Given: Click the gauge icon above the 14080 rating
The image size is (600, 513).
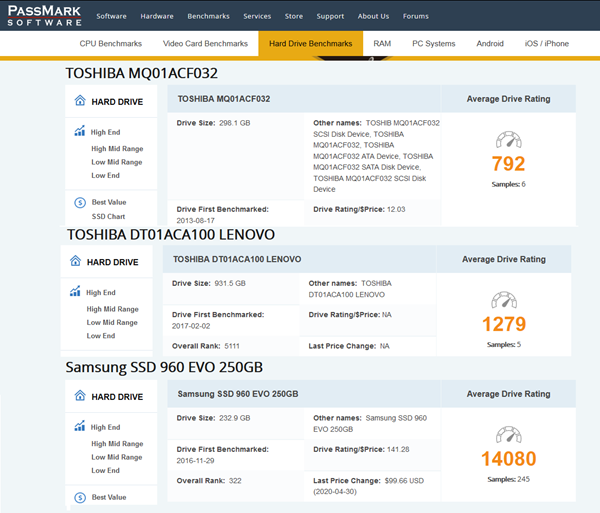Looking at the screenshot, I should pos(508,435).
